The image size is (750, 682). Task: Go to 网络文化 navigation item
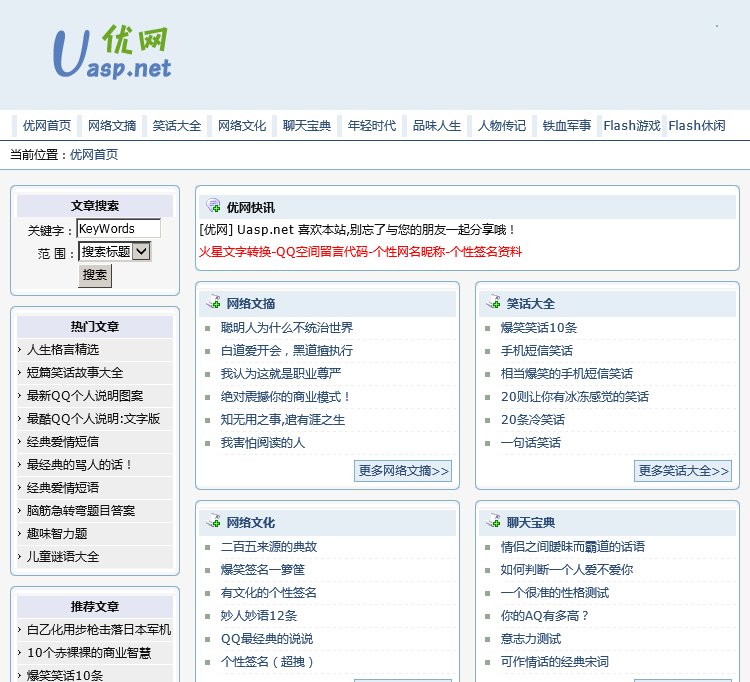tap(242, 126)
